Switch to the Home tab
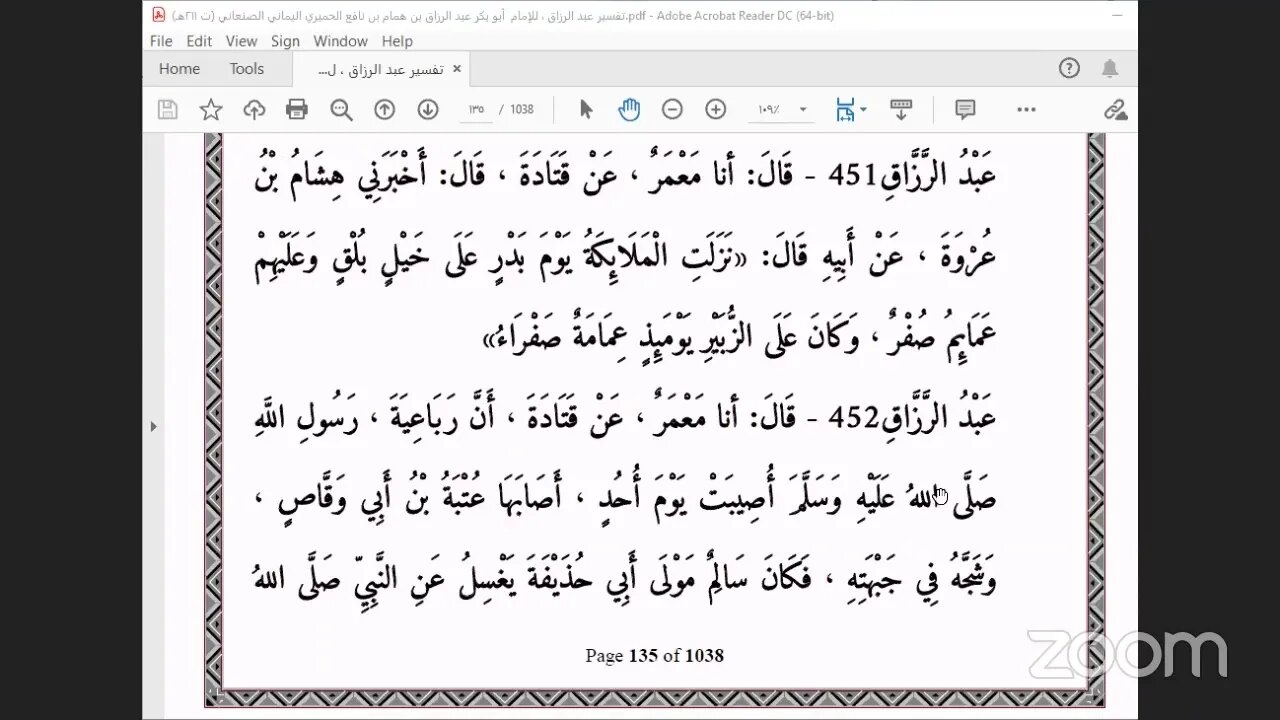 pyautogui.click(x=179, y=69)
